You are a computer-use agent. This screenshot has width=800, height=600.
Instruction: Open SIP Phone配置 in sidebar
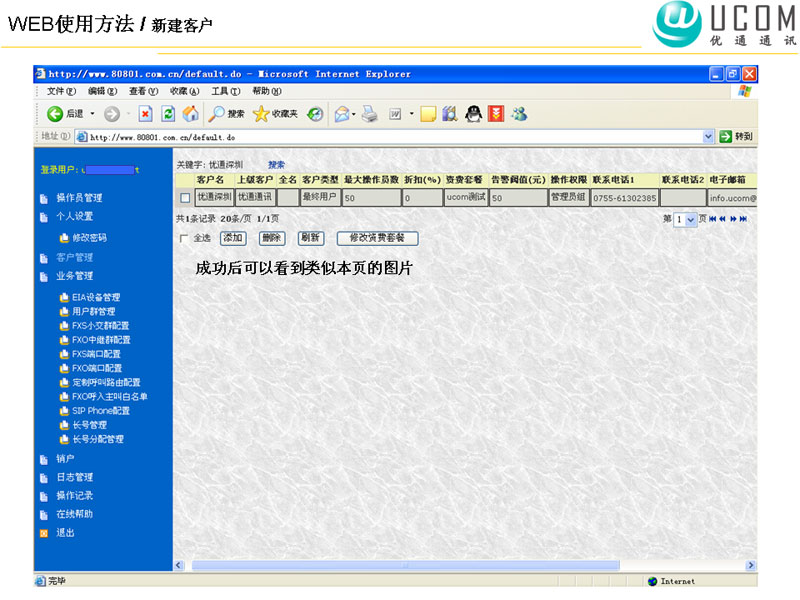[x=101, y=411]
